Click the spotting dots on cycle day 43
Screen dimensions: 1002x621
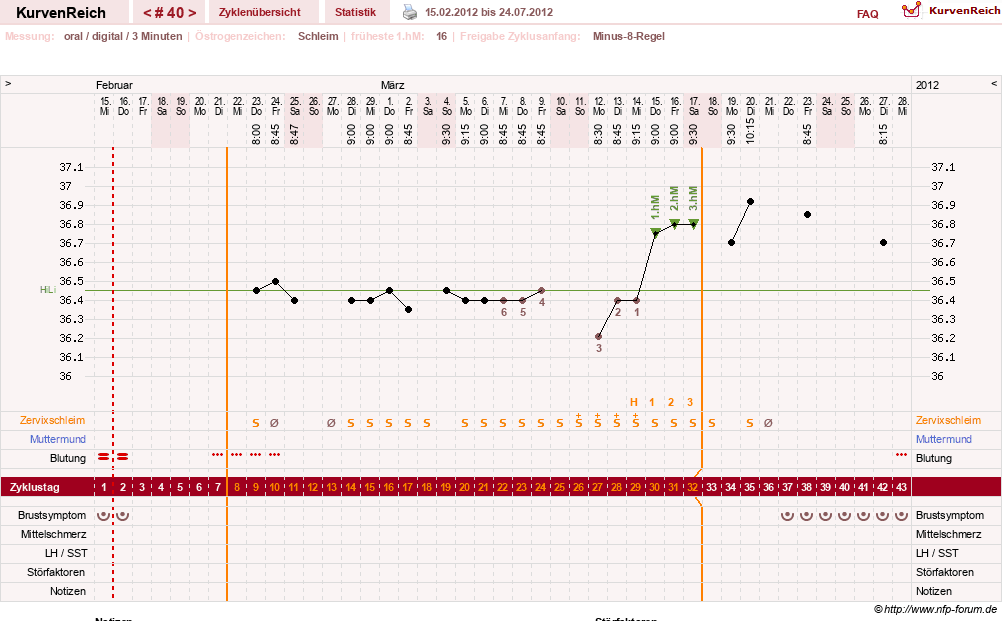pyautogui.click(x=901, y=455)
